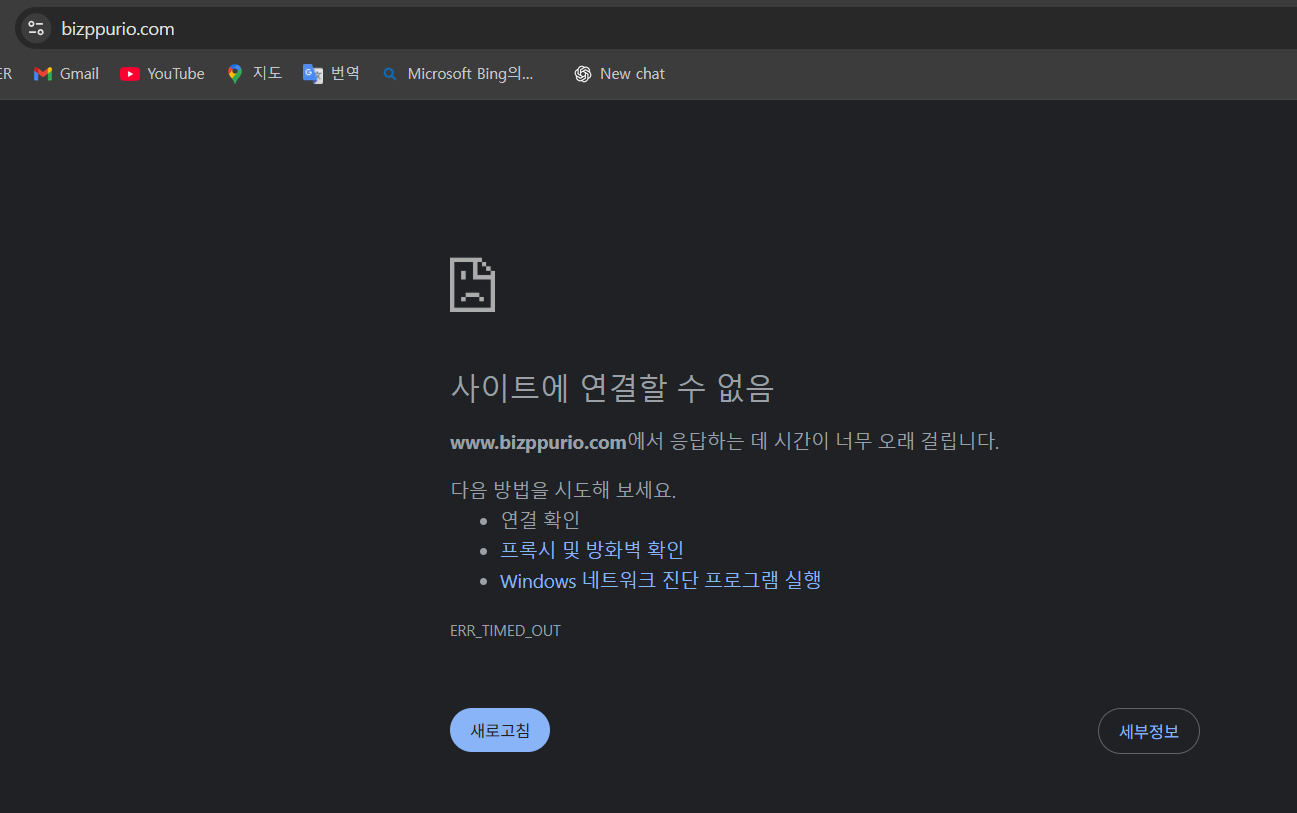Open the partially visible ER bookmark
1297x813 pixels.
(5, 74)
